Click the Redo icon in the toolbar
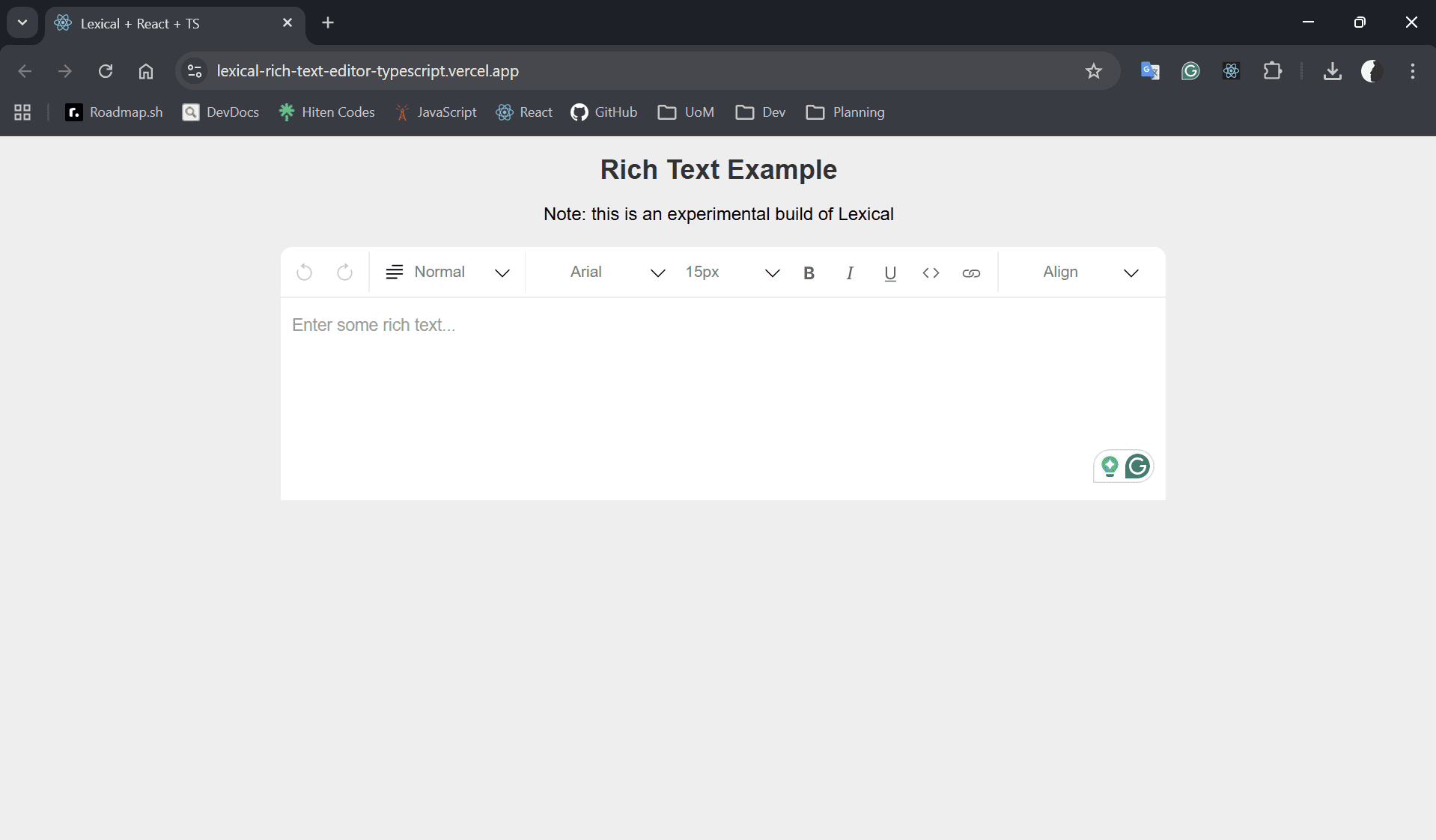Viewport: 1436px width, 840px height. click(x=344, y=273)
